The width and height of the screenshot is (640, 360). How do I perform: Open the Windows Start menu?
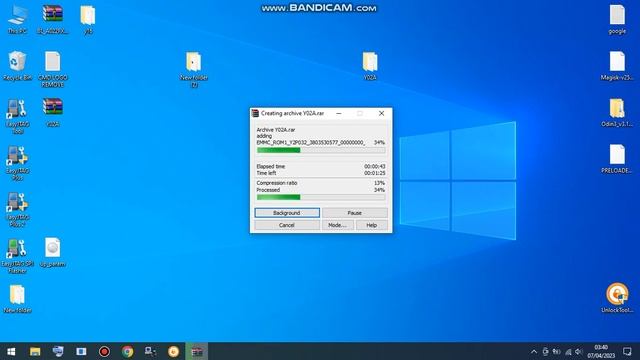click(11, 351)
